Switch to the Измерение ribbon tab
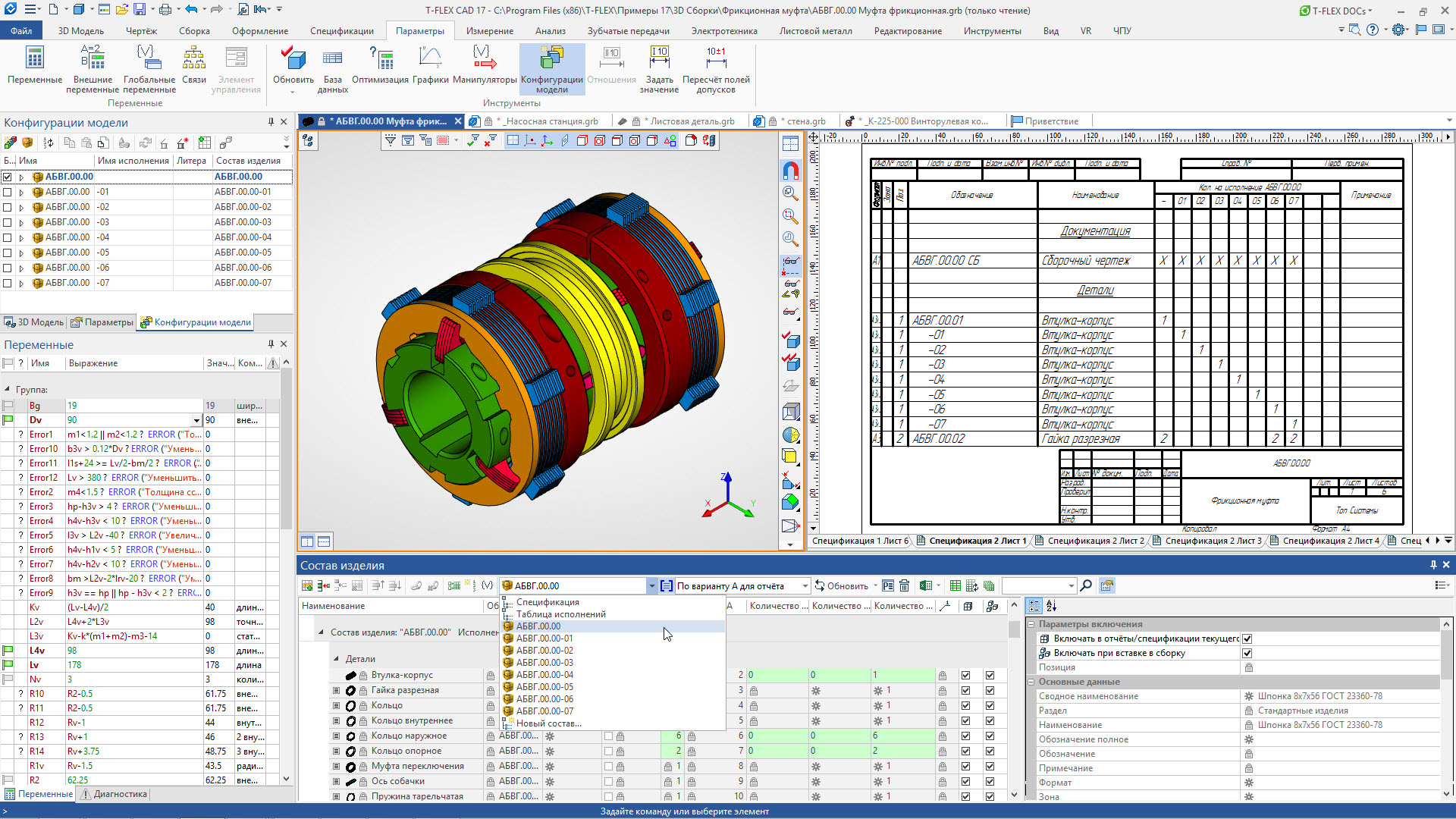This screenshot has height=819, width=1456. click(489, 31)
